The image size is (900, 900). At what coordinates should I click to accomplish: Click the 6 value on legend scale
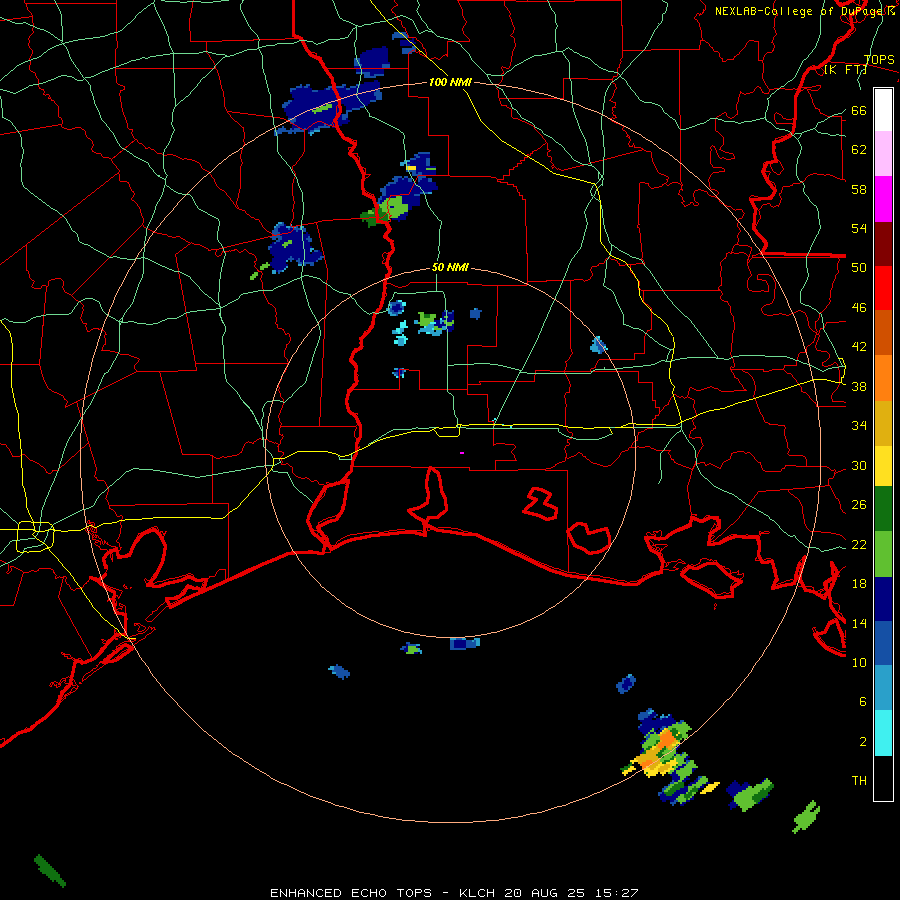pyautogui.click(x=863, y=701)
